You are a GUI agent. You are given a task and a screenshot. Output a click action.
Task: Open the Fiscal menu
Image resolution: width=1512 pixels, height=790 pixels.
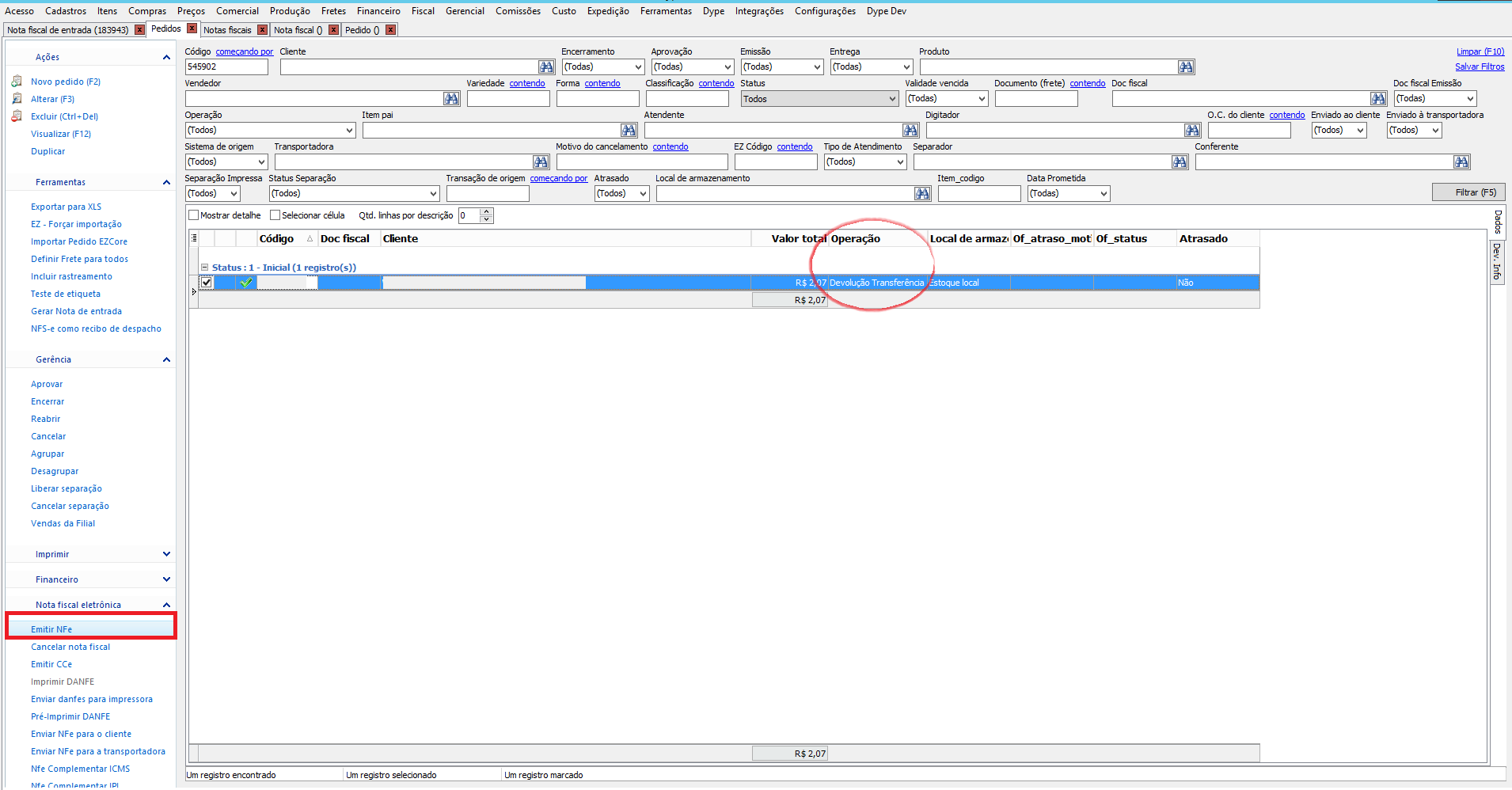click(x=423, y=11)
